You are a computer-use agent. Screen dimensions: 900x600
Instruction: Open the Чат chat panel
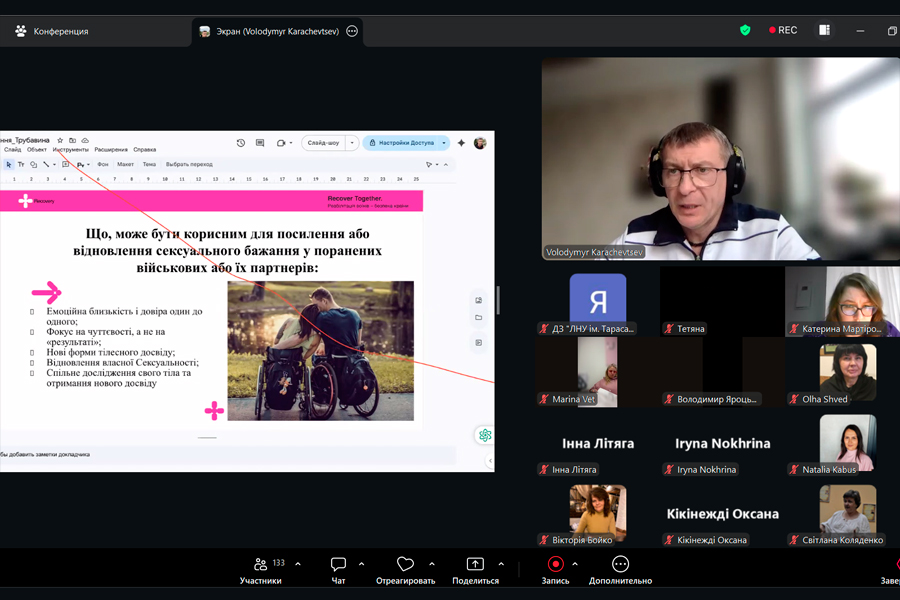(x=338, y=565)
